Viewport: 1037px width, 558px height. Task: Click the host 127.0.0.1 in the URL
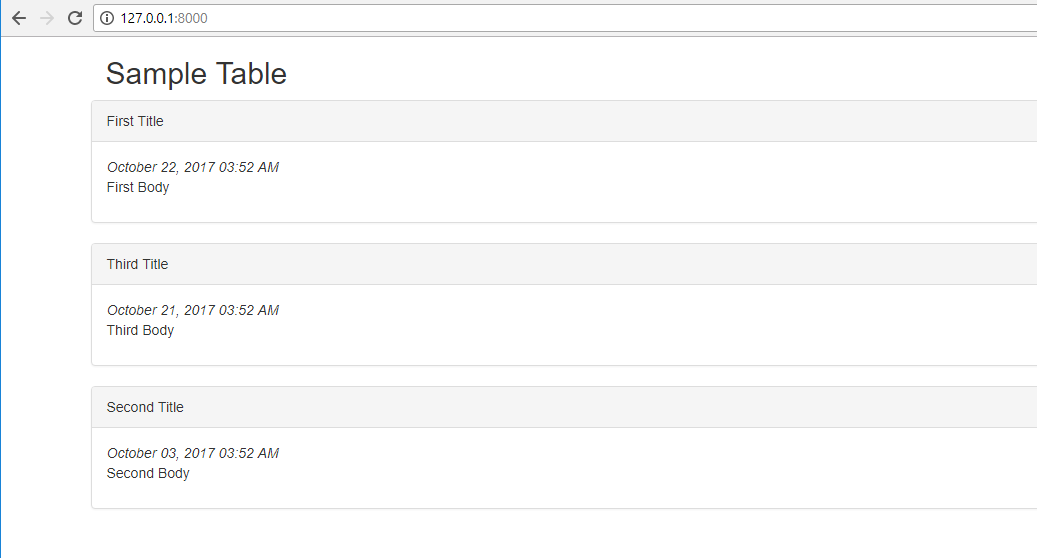pos(147,18)
